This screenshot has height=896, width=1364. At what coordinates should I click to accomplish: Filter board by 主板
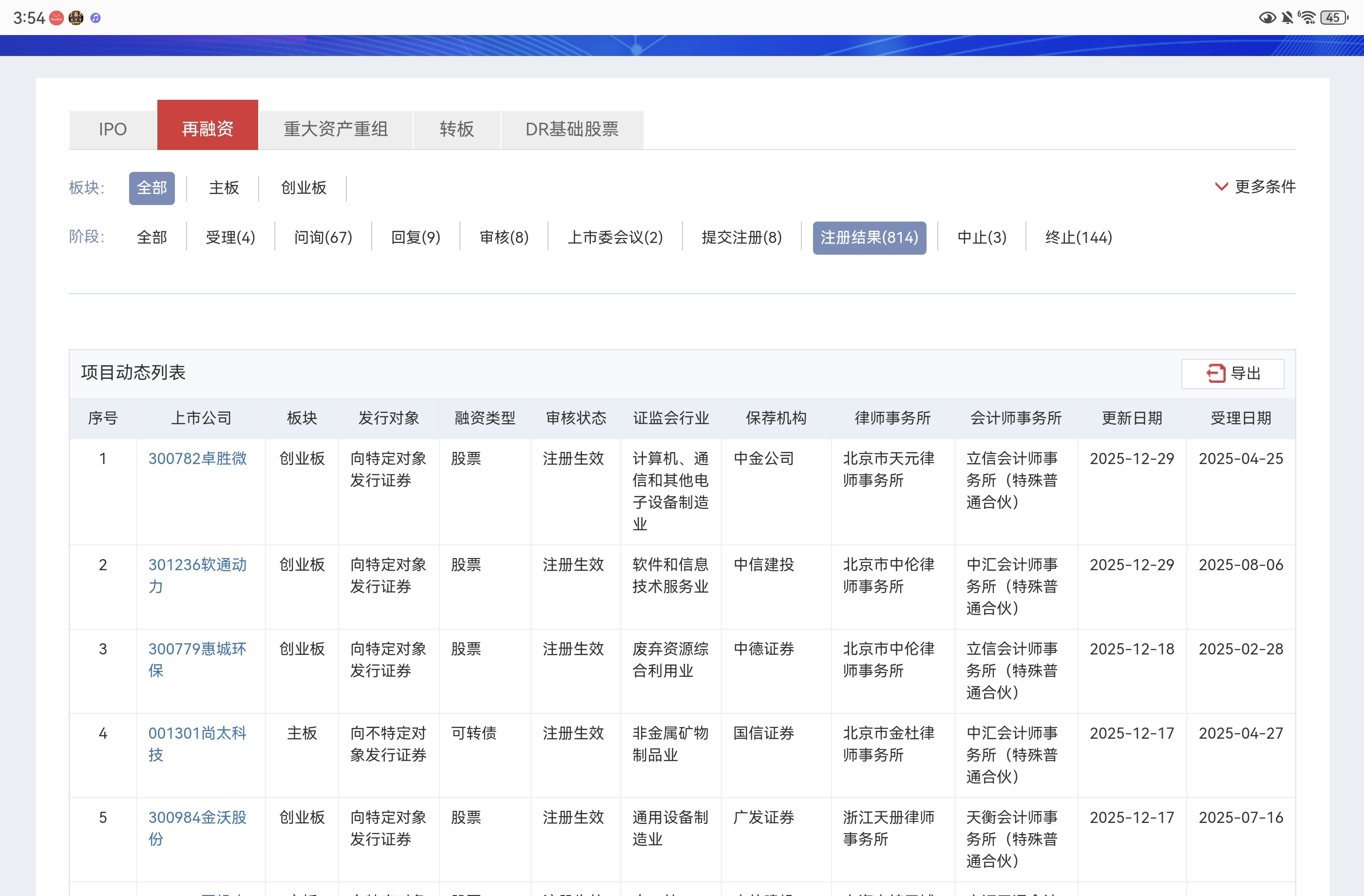tap(224, 188)
